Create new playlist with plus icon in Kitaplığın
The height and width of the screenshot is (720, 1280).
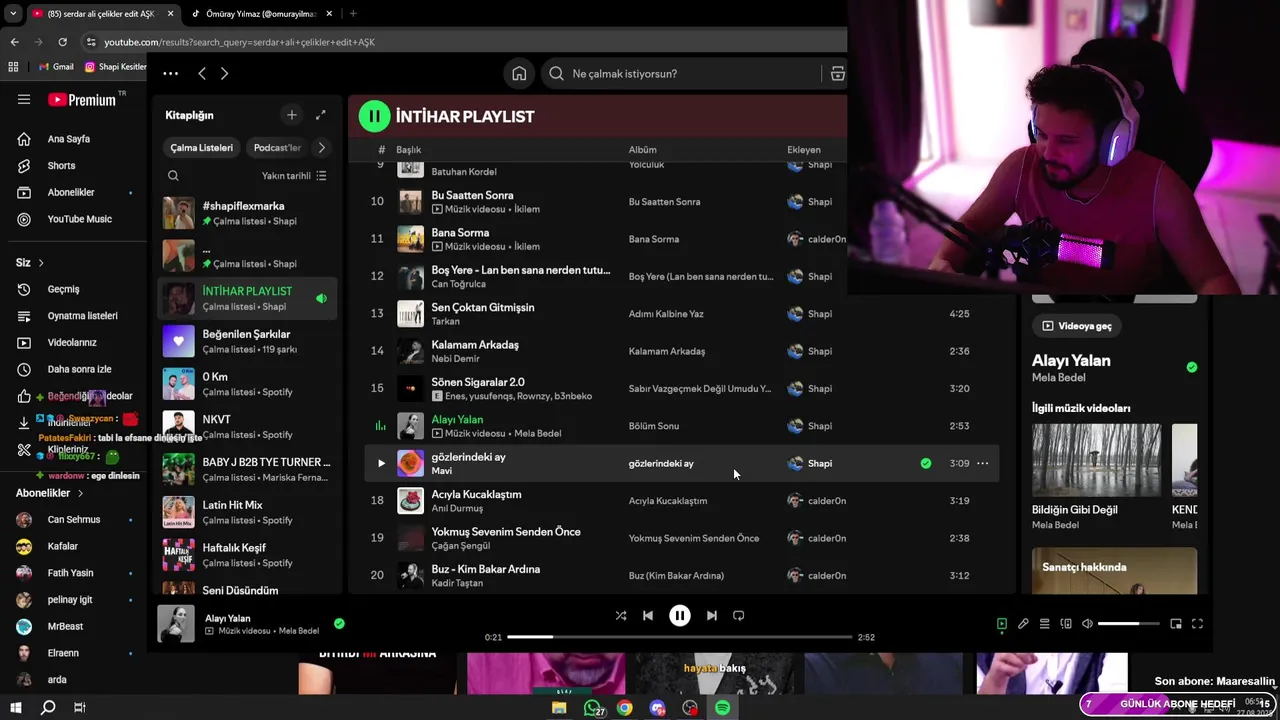(291, 115)
